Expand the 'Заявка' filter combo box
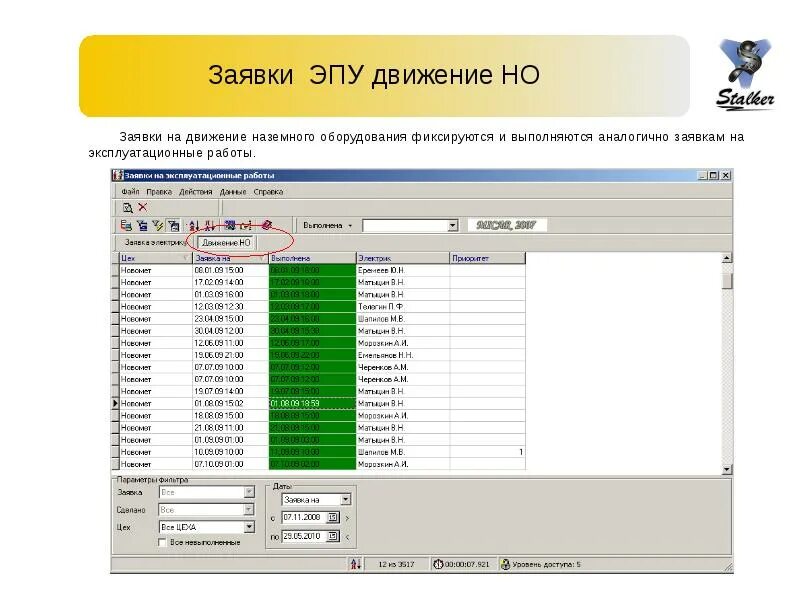The height and width of the screenshot is (600, 800). (250, 492)
